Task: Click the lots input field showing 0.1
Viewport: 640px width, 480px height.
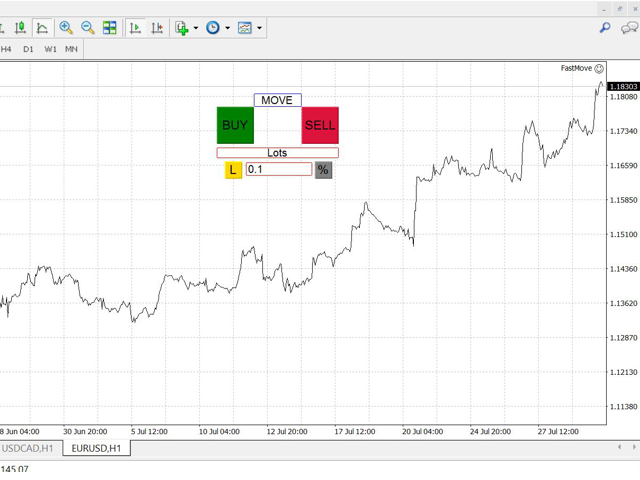Action: click(278, 170)
